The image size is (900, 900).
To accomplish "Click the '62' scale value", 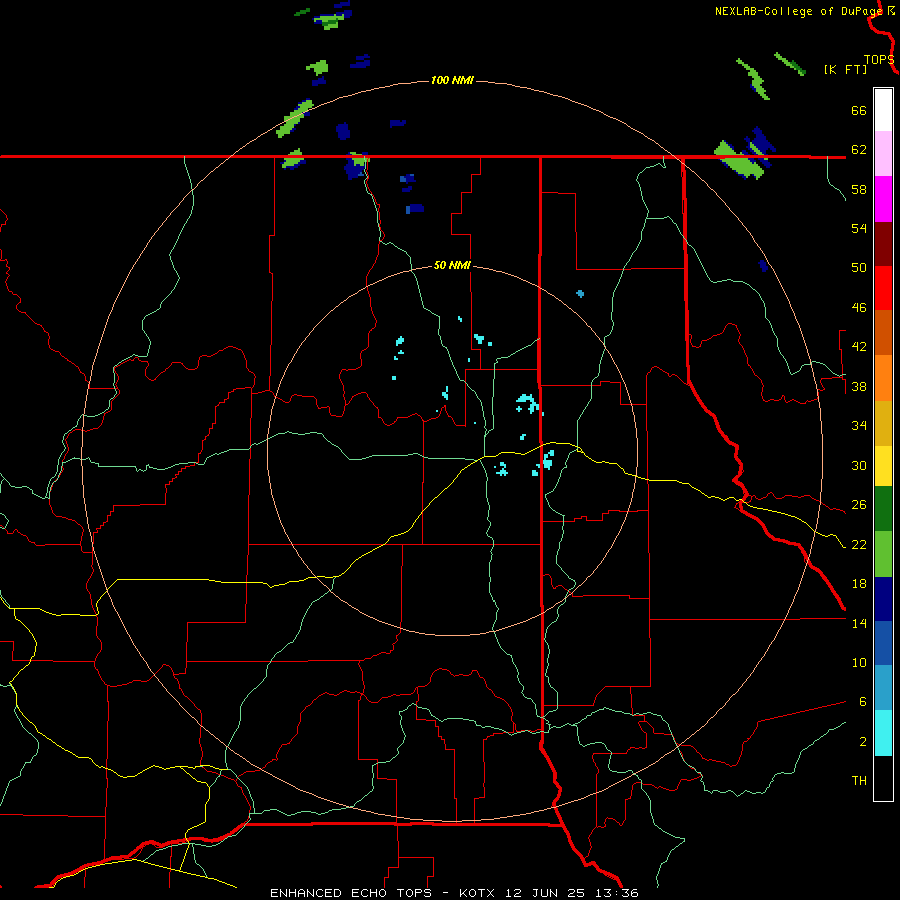I will click(x=859, y=150).
